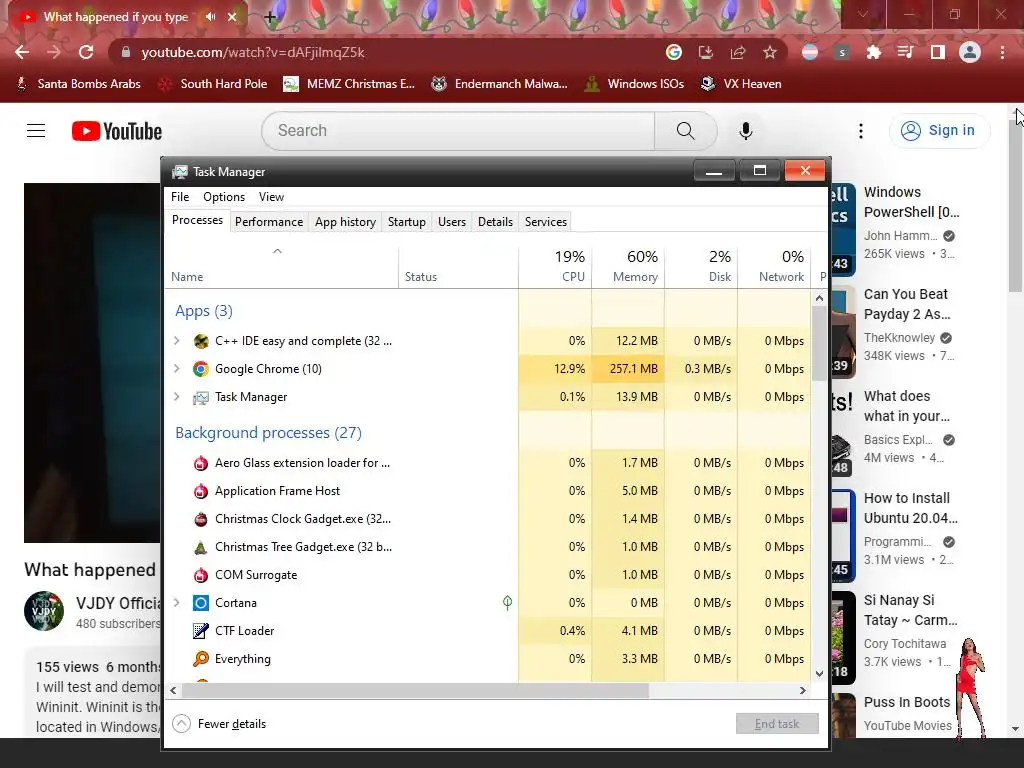Image resolution: width=1024 pixels, height=768 pixels.
Task: Click the YouTube search magnifier button
Action: click(686, 131)
